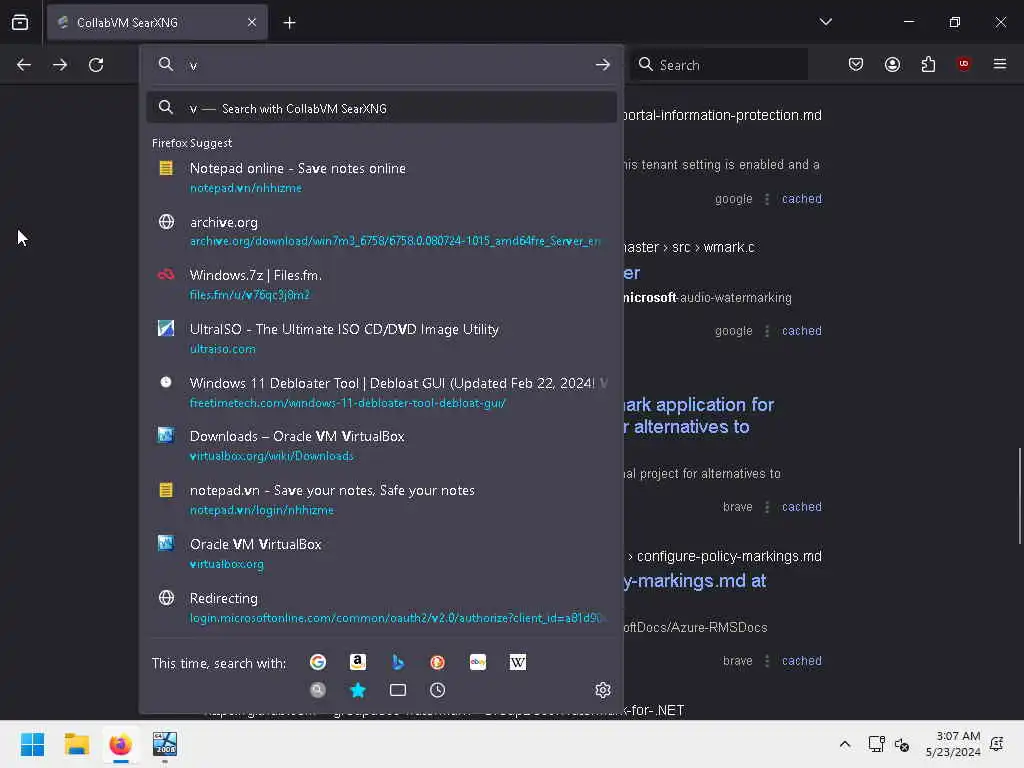Search this time with eBay

click(x=477, y=662)
